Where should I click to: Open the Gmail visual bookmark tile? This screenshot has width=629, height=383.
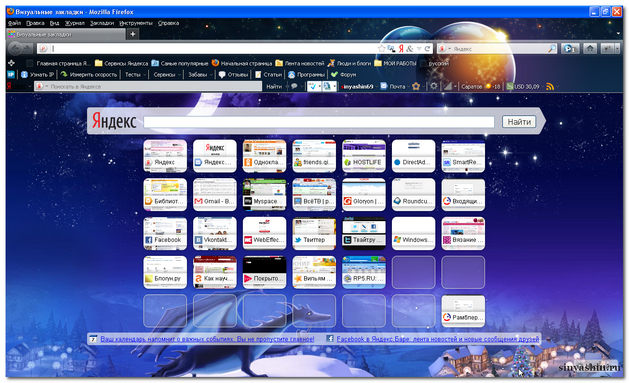pos(215,195)
